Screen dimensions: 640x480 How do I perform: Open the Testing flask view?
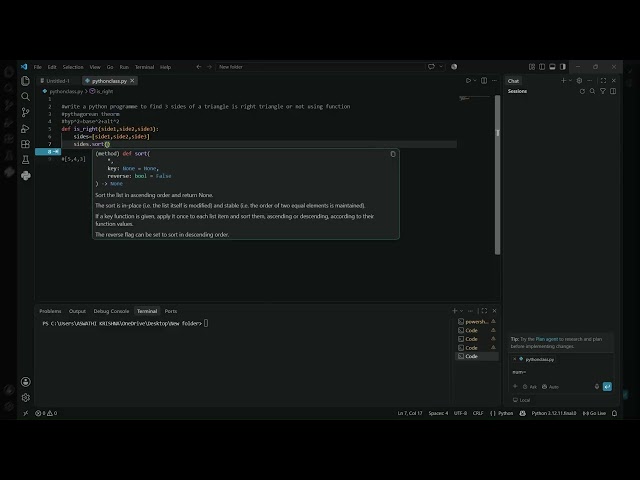[x=25, y=160]
